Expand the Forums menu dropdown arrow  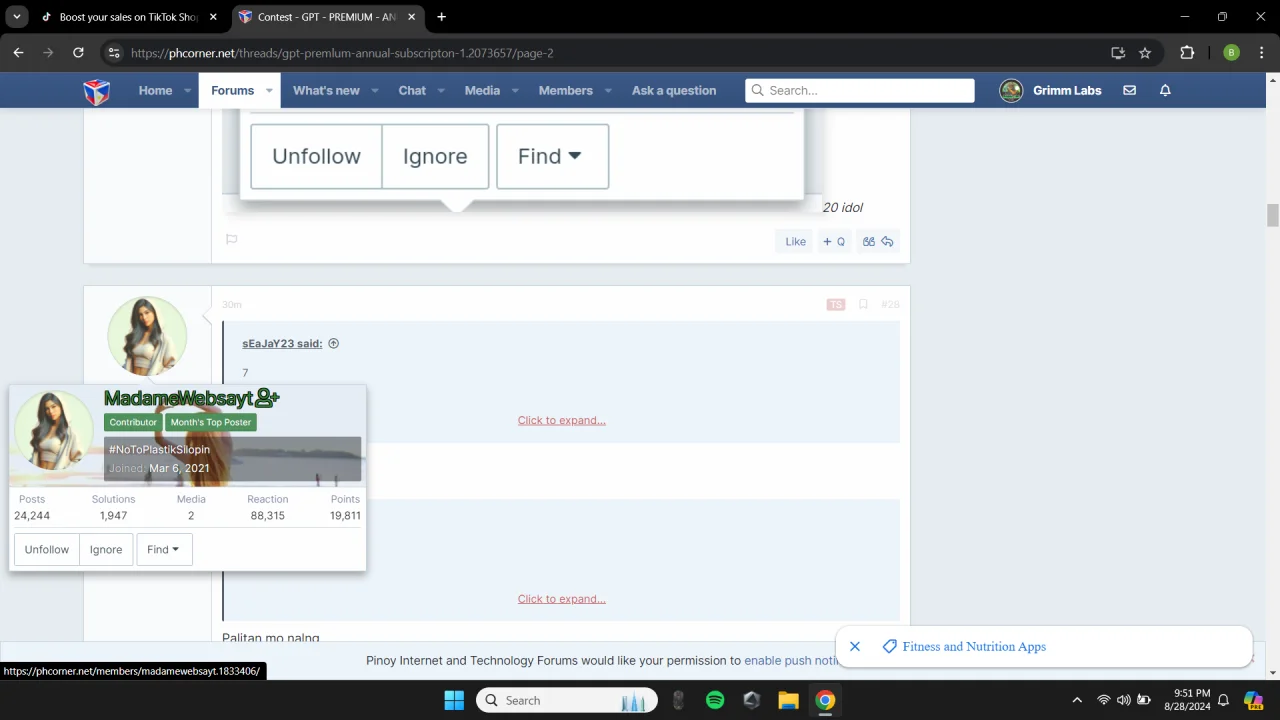tap(269, 91)
